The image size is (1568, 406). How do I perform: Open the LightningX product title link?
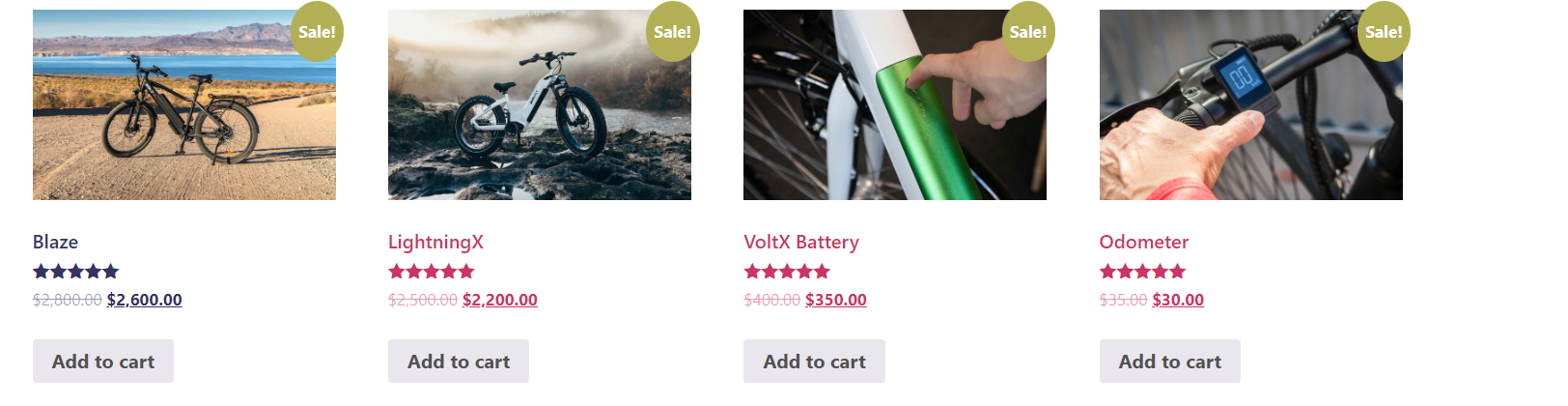(435, 242)
